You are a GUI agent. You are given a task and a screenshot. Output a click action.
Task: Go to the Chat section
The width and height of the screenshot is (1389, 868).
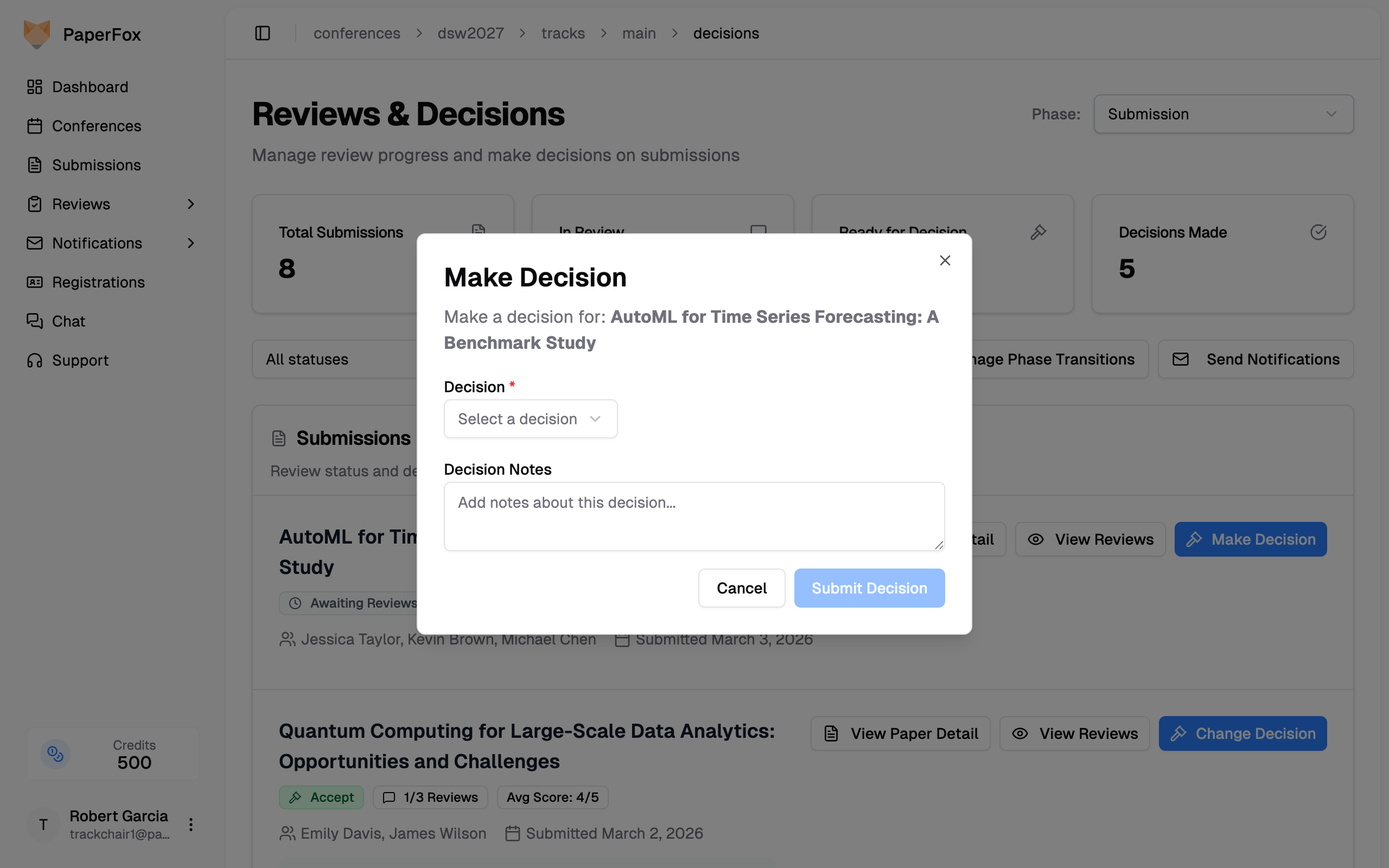68,321
